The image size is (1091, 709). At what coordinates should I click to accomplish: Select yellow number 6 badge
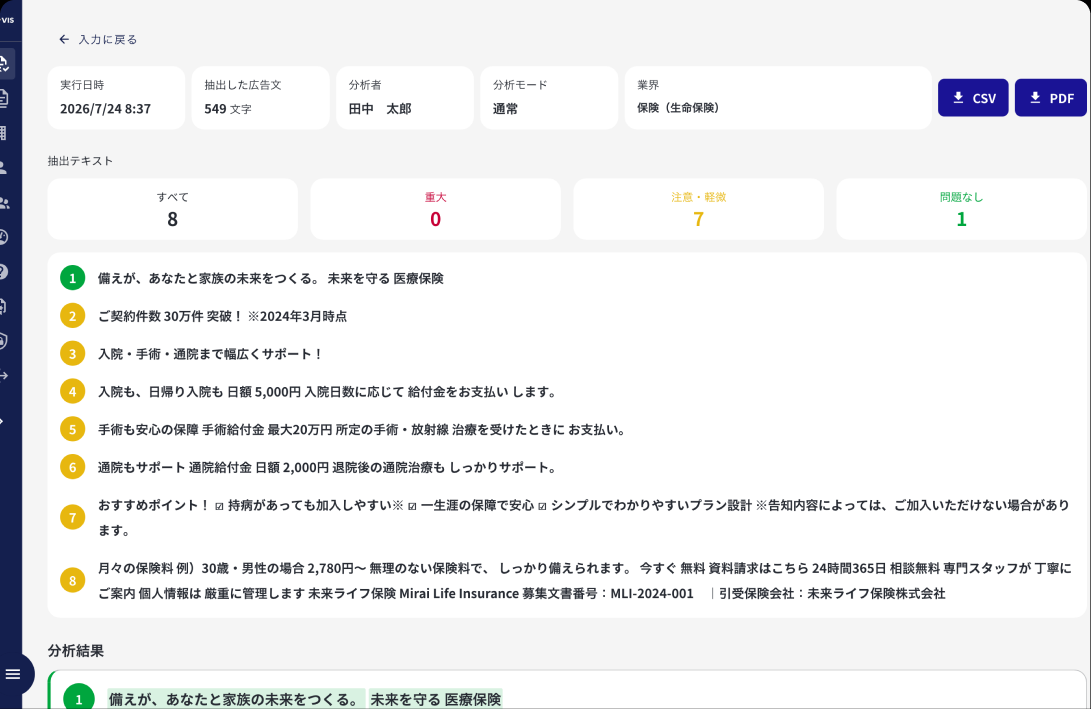point(72,468)
